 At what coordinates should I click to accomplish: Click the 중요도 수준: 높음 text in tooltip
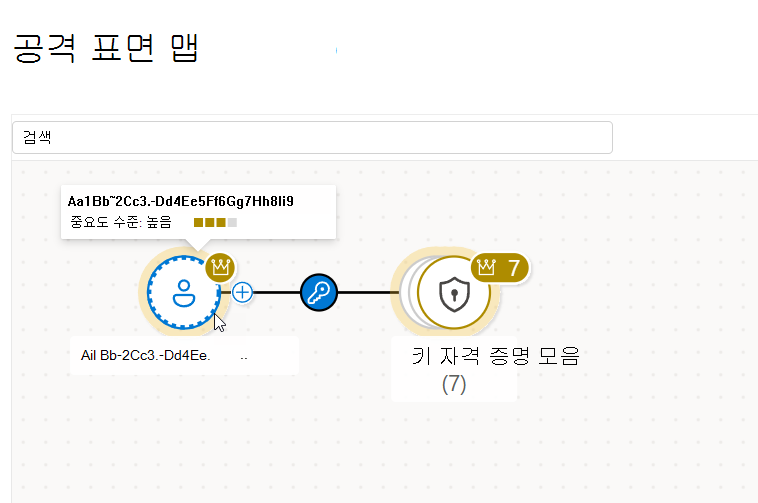coord(121,222)
